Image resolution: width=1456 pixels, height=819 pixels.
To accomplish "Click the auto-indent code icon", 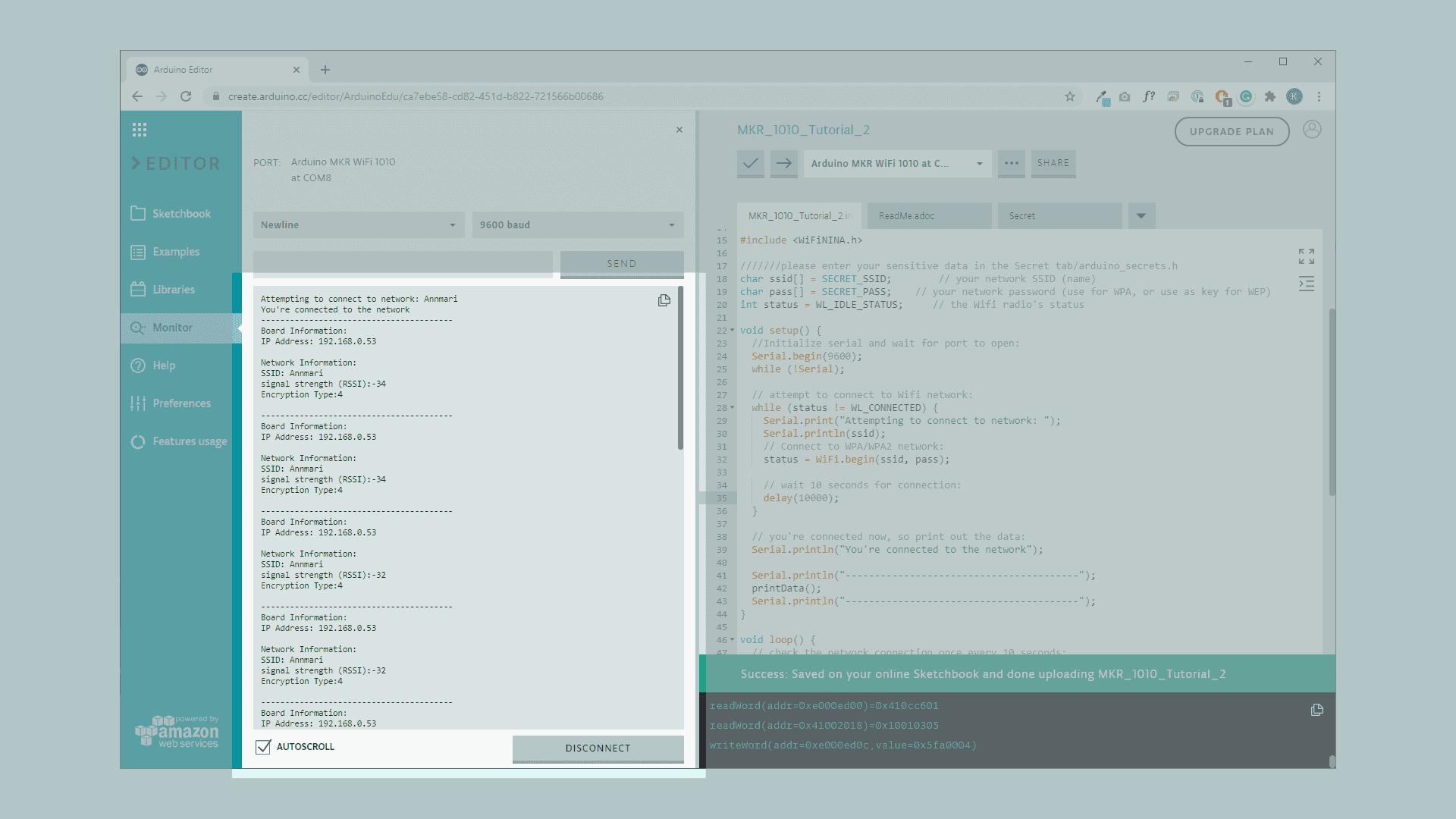I will point(1306,284).
